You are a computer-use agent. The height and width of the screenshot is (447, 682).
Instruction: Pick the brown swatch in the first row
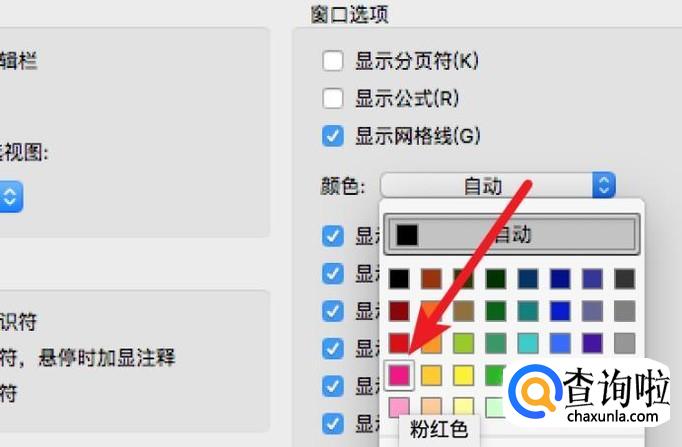pyautogui.click(x=431, y=279)
